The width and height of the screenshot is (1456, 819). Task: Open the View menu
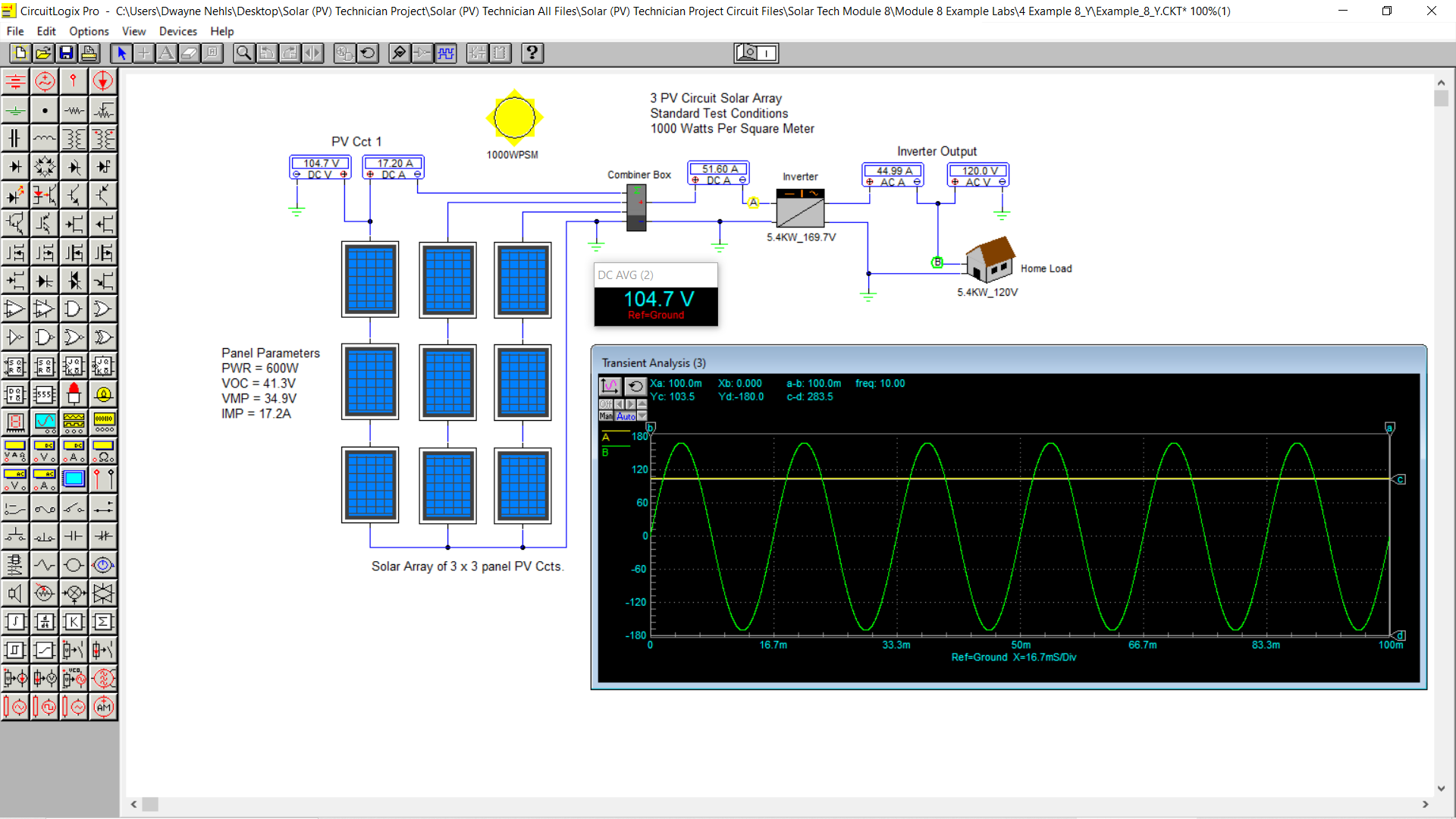click(x=133, y=31)
